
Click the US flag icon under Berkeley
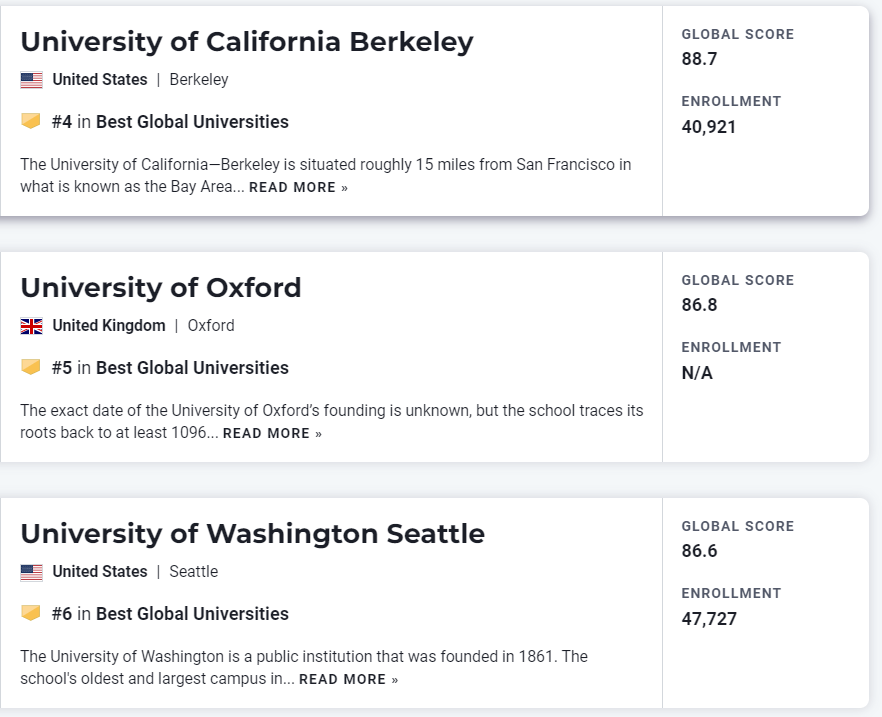point(31,80)
